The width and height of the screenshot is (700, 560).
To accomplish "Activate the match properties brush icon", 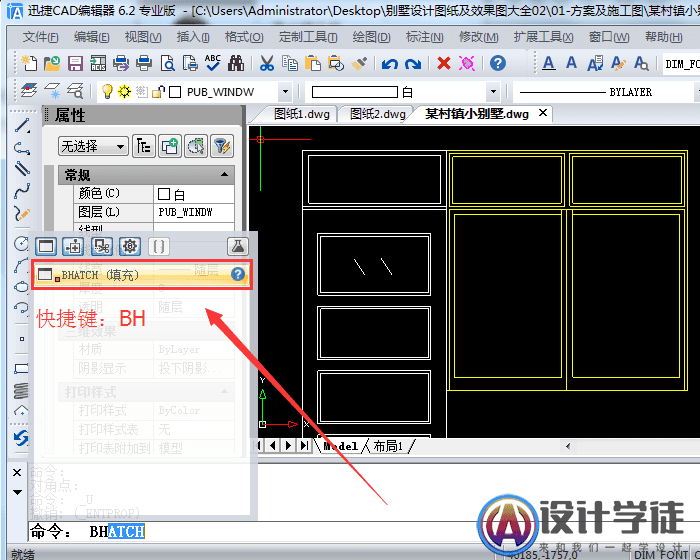I will click(359, 63).
